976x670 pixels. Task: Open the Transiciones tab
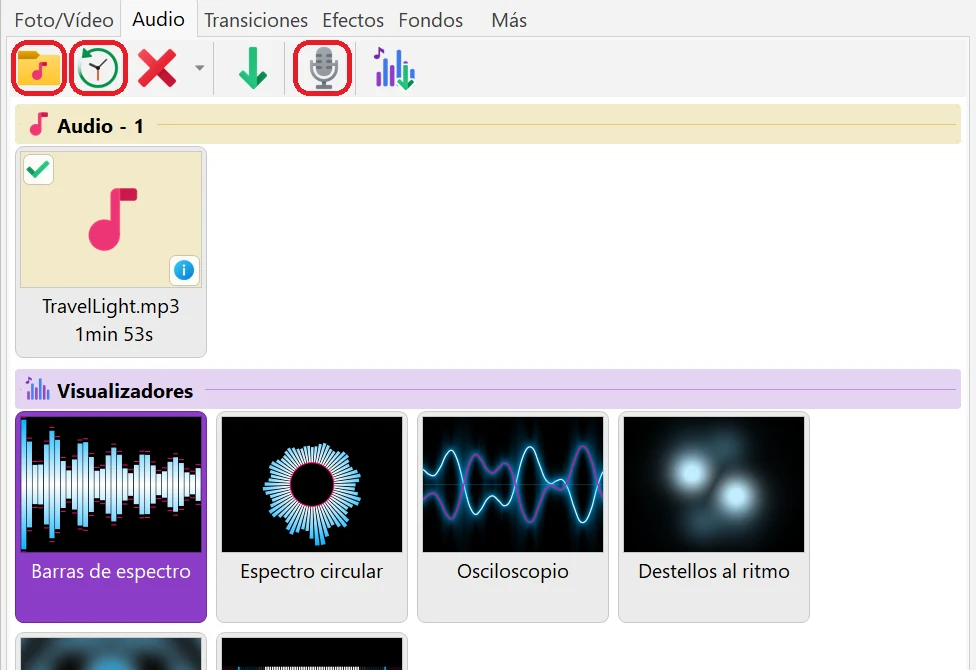[x=256, y=20]
